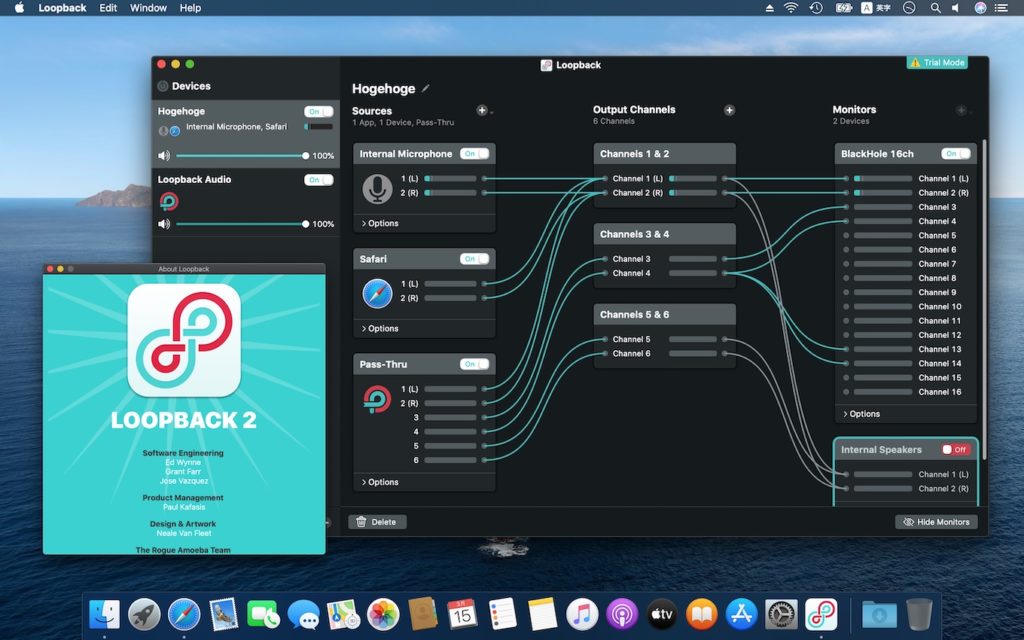Click the Pass-Thru source icon
The height and width of the screenshot is (640, 1024).
click(377, 399)
